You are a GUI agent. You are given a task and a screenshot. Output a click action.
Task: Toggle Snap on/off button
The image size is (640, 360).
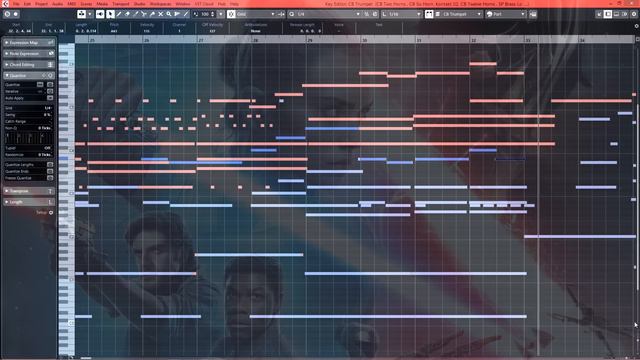(x=231, y=14)
